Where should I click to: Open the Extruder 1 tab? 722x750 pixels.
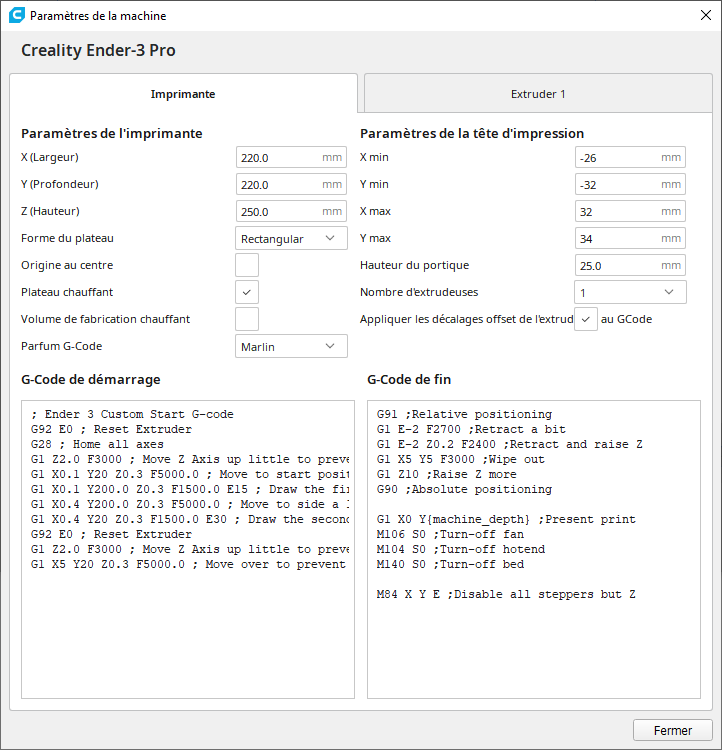point(538,94)
